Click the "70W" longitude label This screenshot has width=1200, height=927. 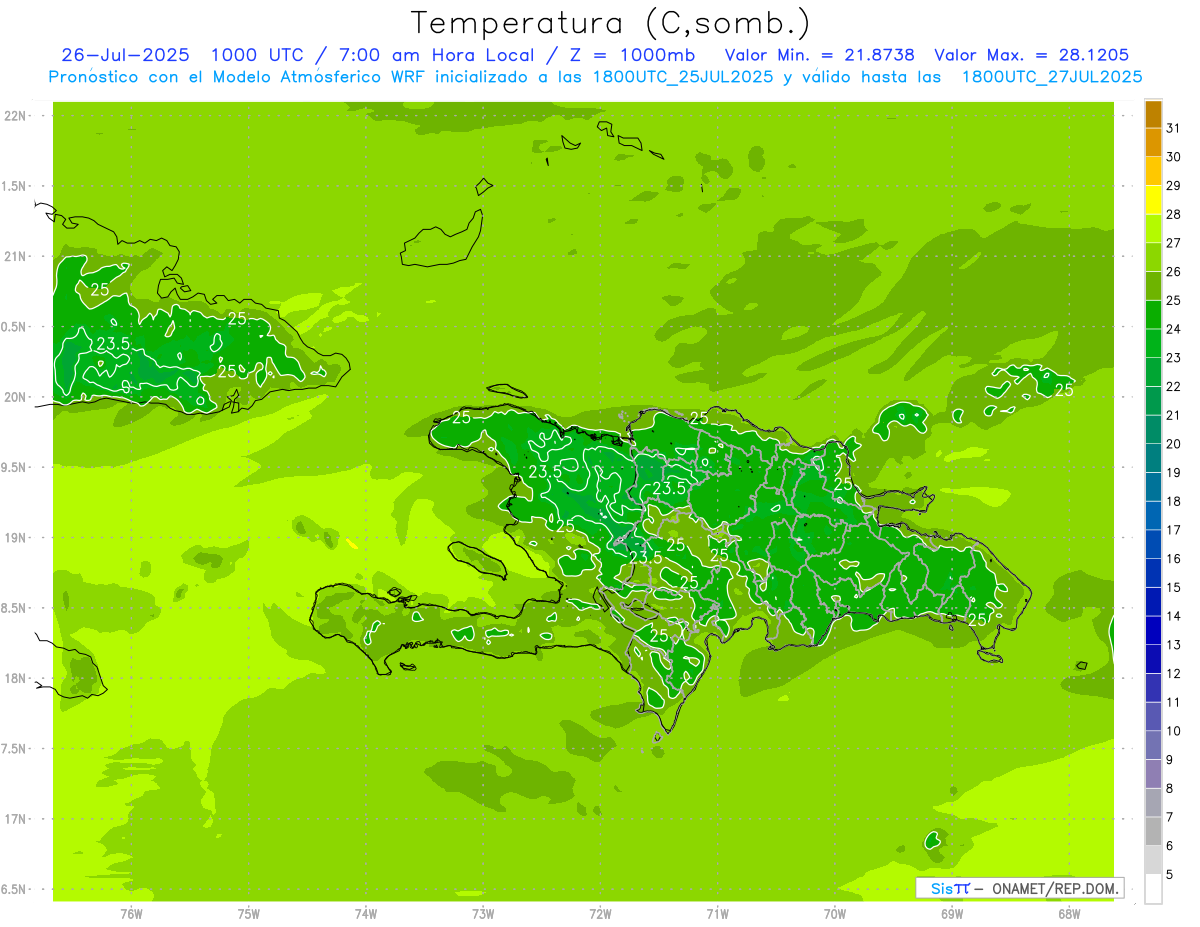[835, 914]
